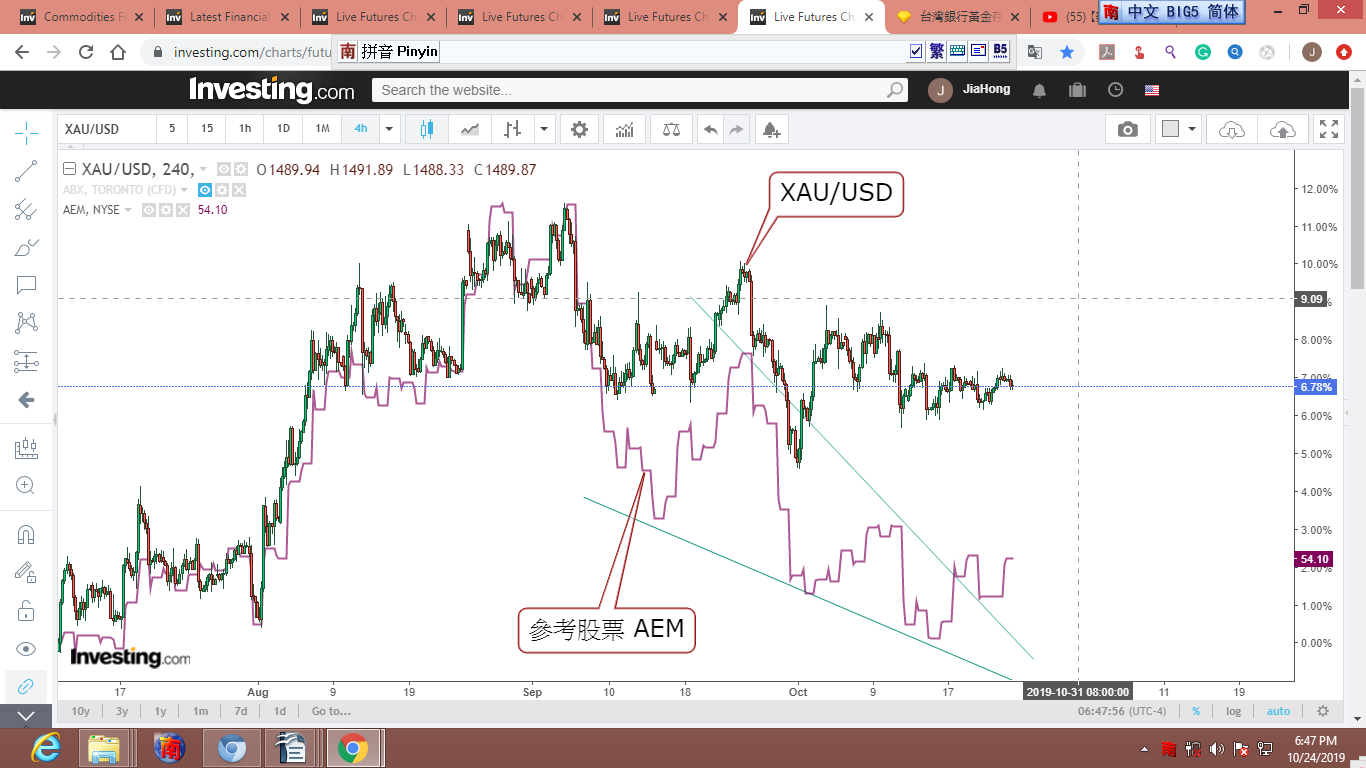This screenshot has height=768, width=1366.
Task: Select the text annotation tool
Action: point(26,285)
